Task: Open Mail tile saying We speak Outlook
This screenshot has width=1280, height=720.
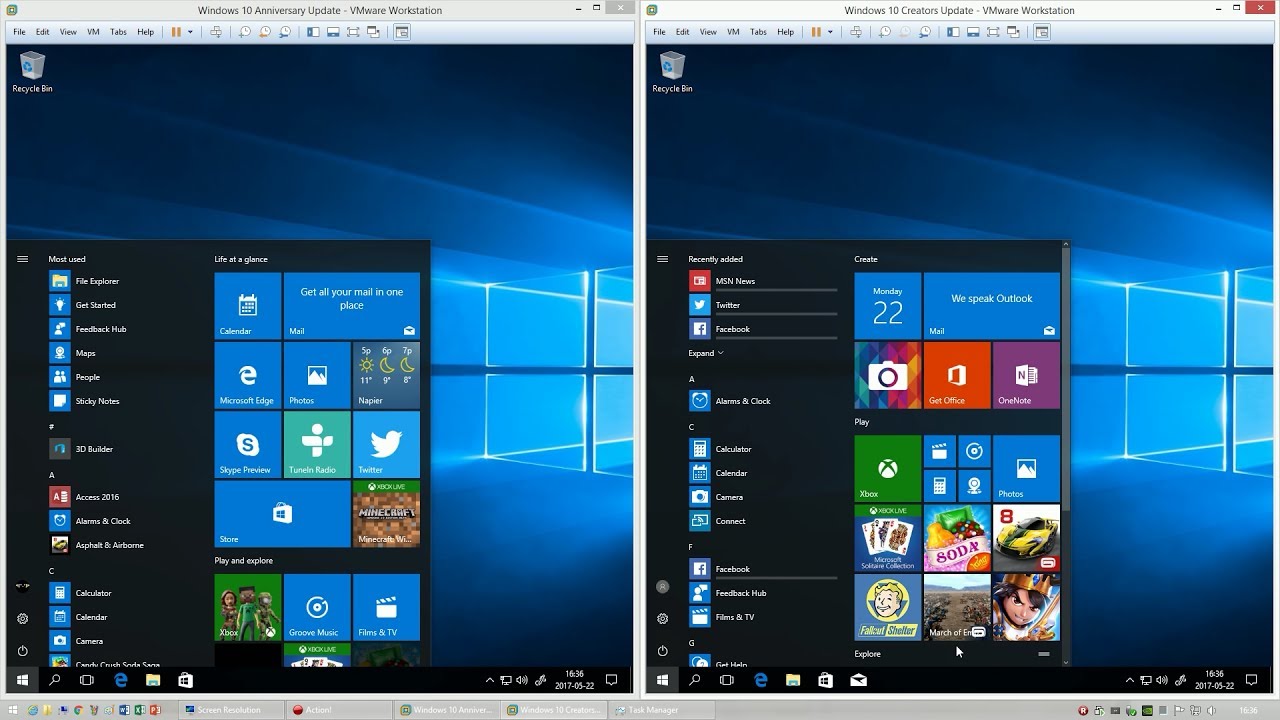Action: click(x=992, y=305)
